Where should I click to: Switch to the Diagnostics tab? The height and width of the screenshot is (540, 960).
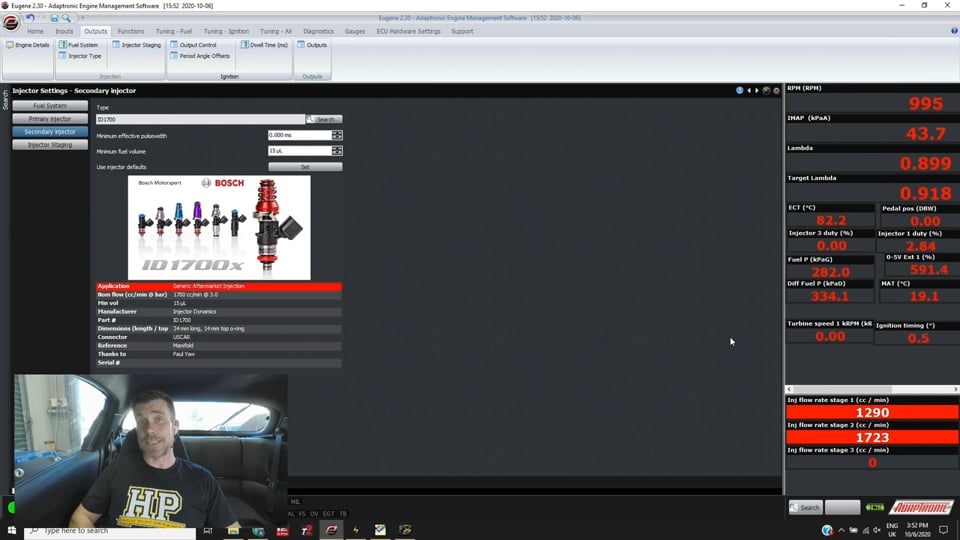tap(318, 31)
